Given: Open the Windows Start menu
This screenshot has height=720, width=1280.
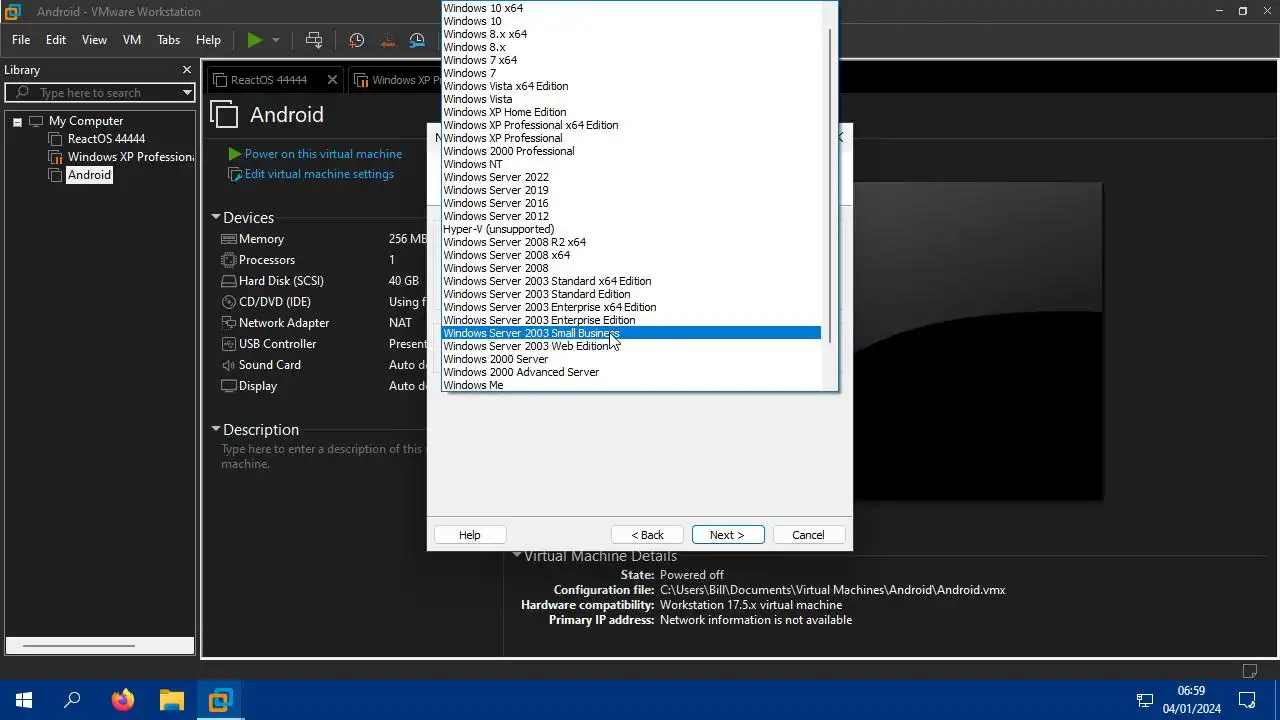Looking at the screenshot, I should click(x=24, y=700).
